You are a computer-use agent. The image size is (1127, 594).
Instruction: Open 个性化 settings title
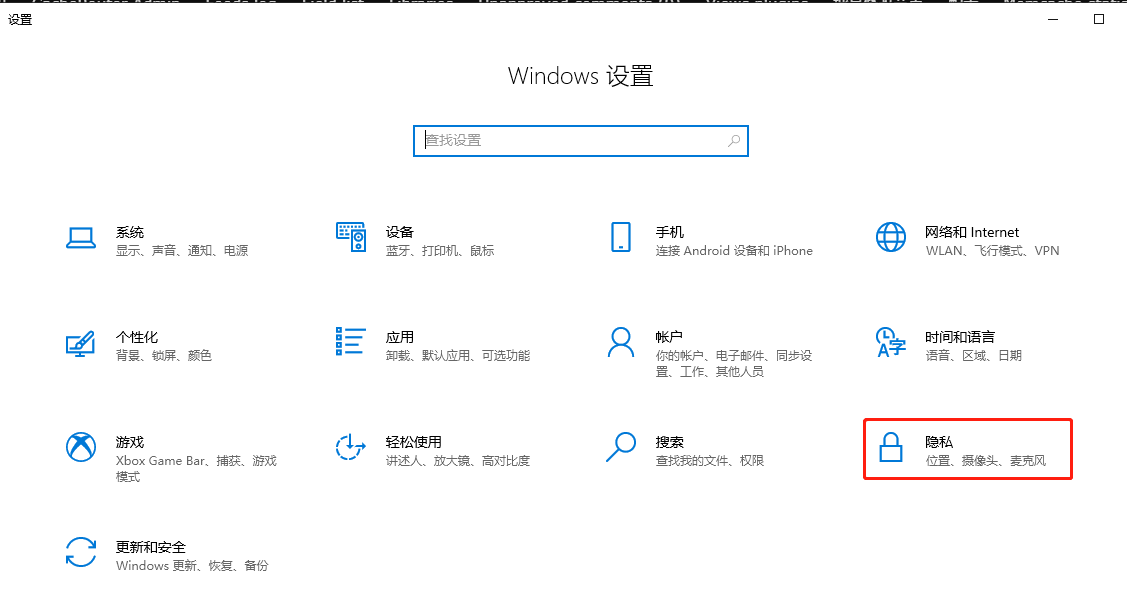click(x=137, y=337)
